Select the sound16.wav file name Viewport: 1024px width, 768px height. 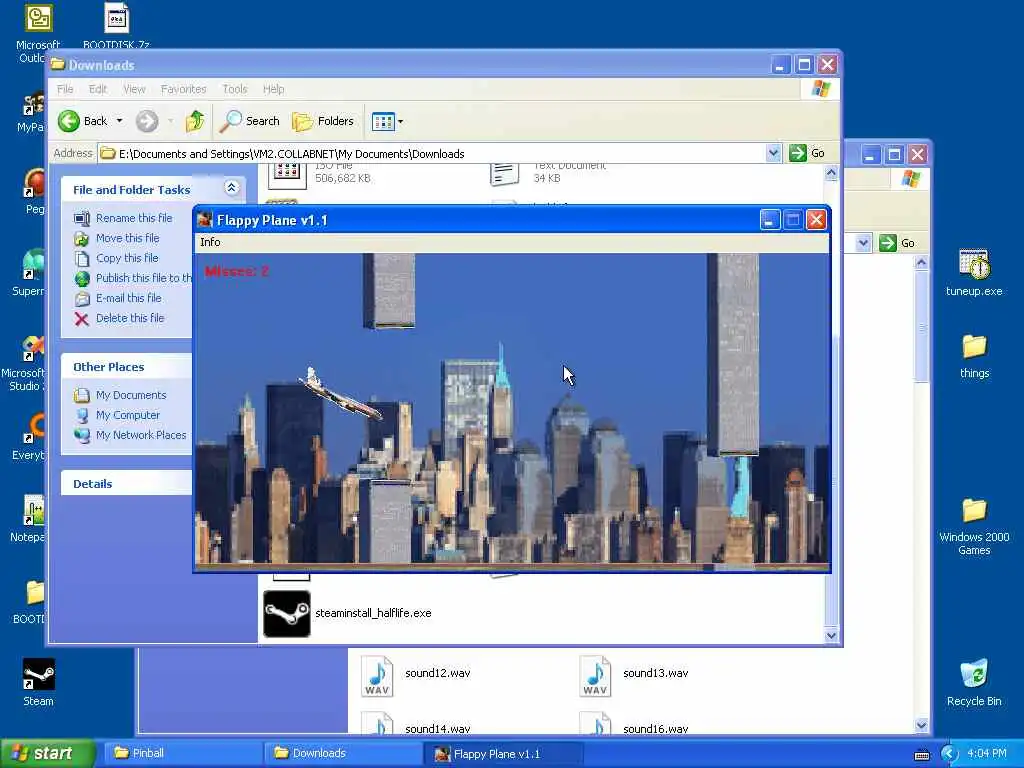click(655, 729)
